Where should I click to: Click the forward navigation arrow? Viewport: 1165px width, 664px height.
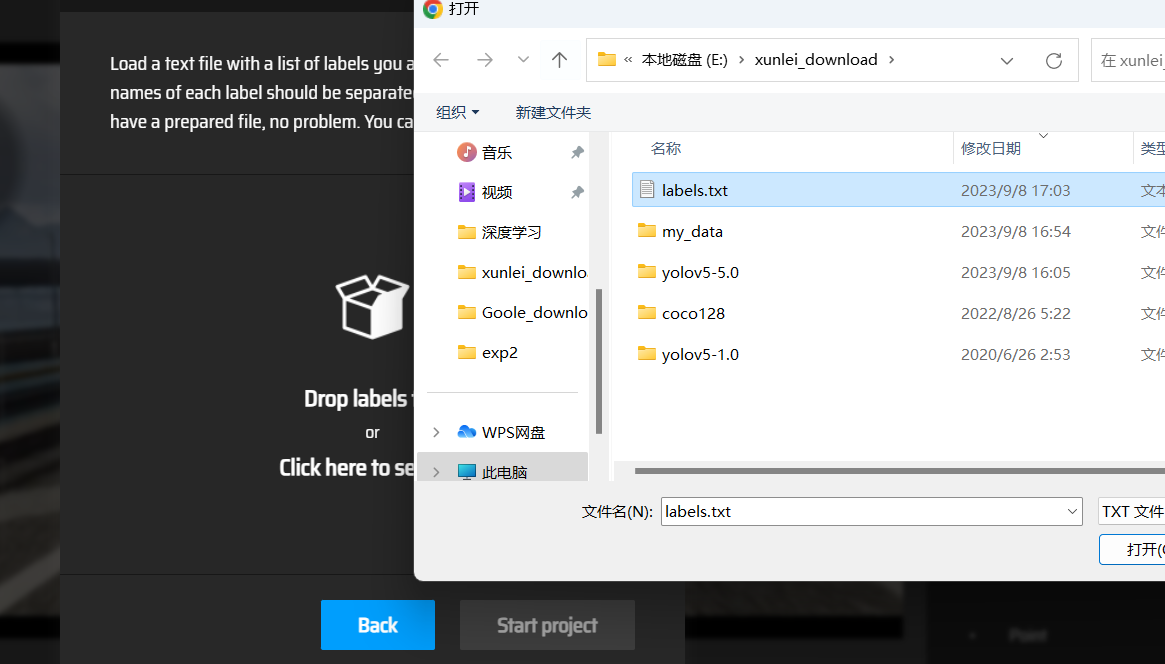tap(484, 60)
